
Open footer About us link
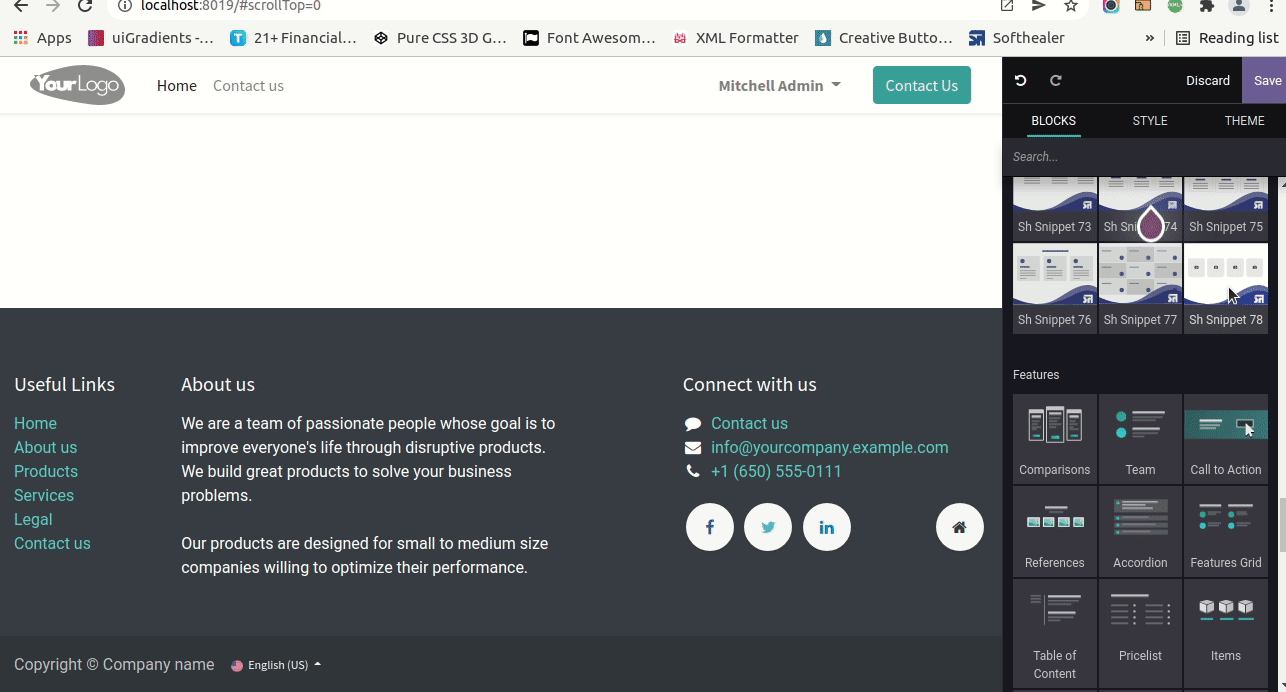tap(45, 447)
